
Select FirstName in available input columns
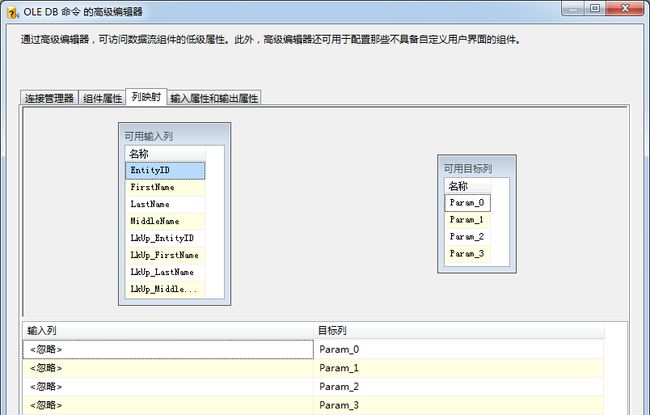point(165,187)
